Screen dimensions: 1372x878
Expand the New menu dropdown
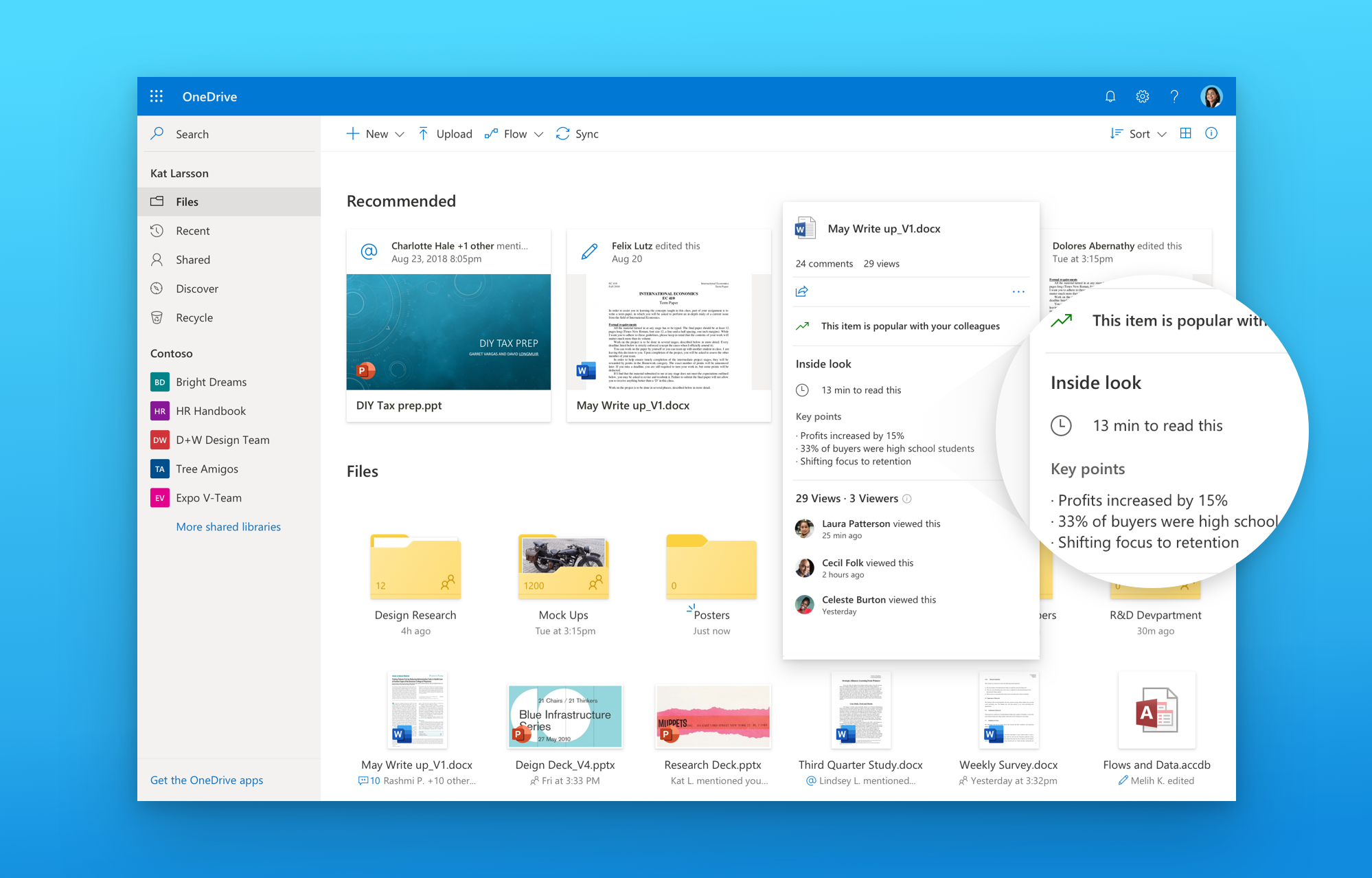(400, 133)
